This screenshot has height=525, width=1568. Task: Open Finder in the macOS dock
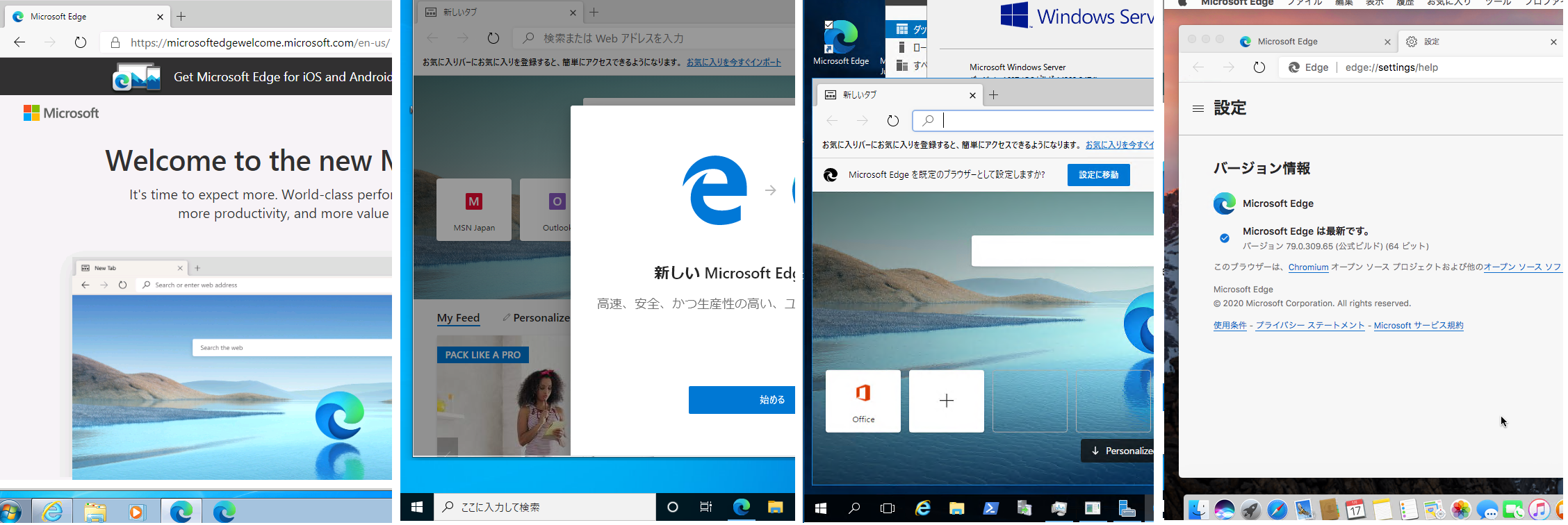tap(1198, 510)
